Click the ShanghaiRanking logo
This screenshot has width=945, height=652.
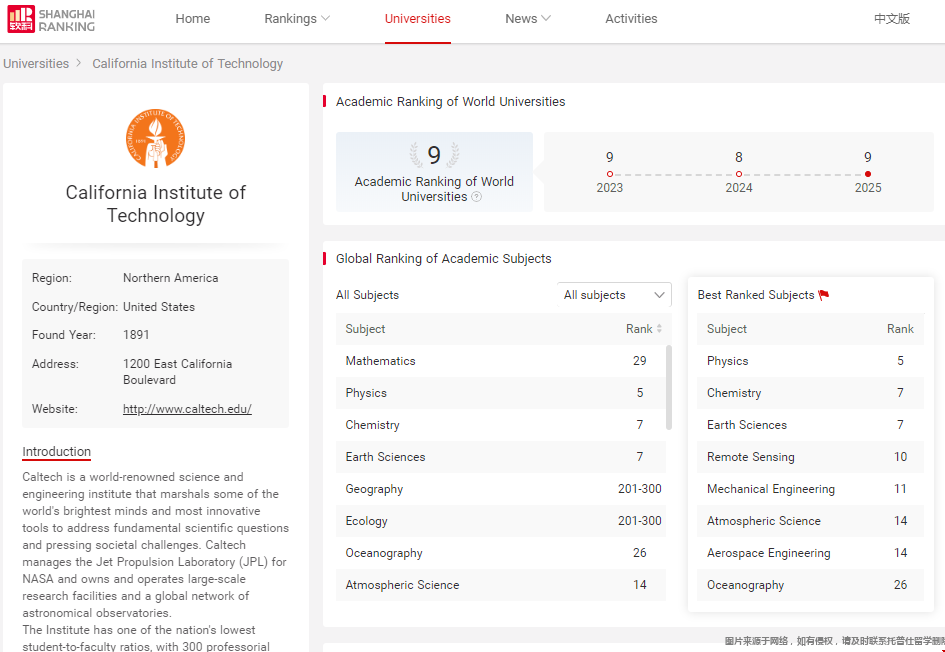(x=52, y=20)
